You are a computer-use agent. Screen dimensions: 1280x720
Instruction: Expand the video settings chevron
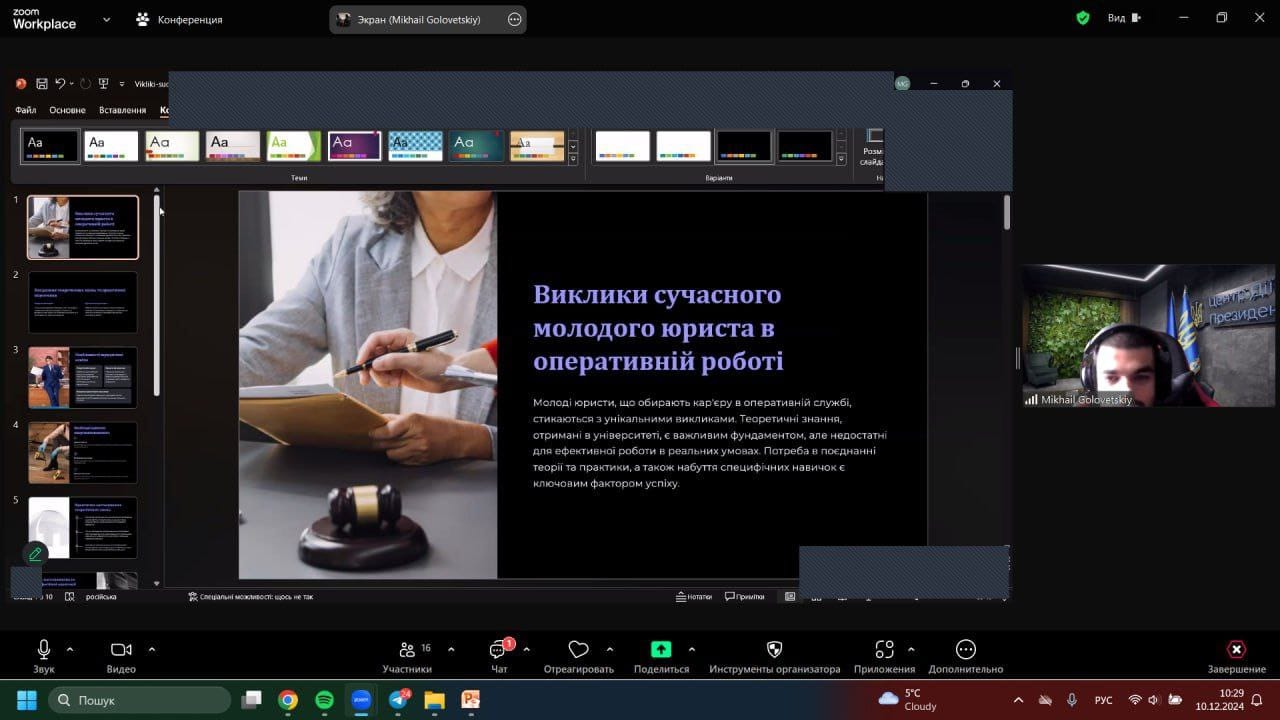[152, 649]
